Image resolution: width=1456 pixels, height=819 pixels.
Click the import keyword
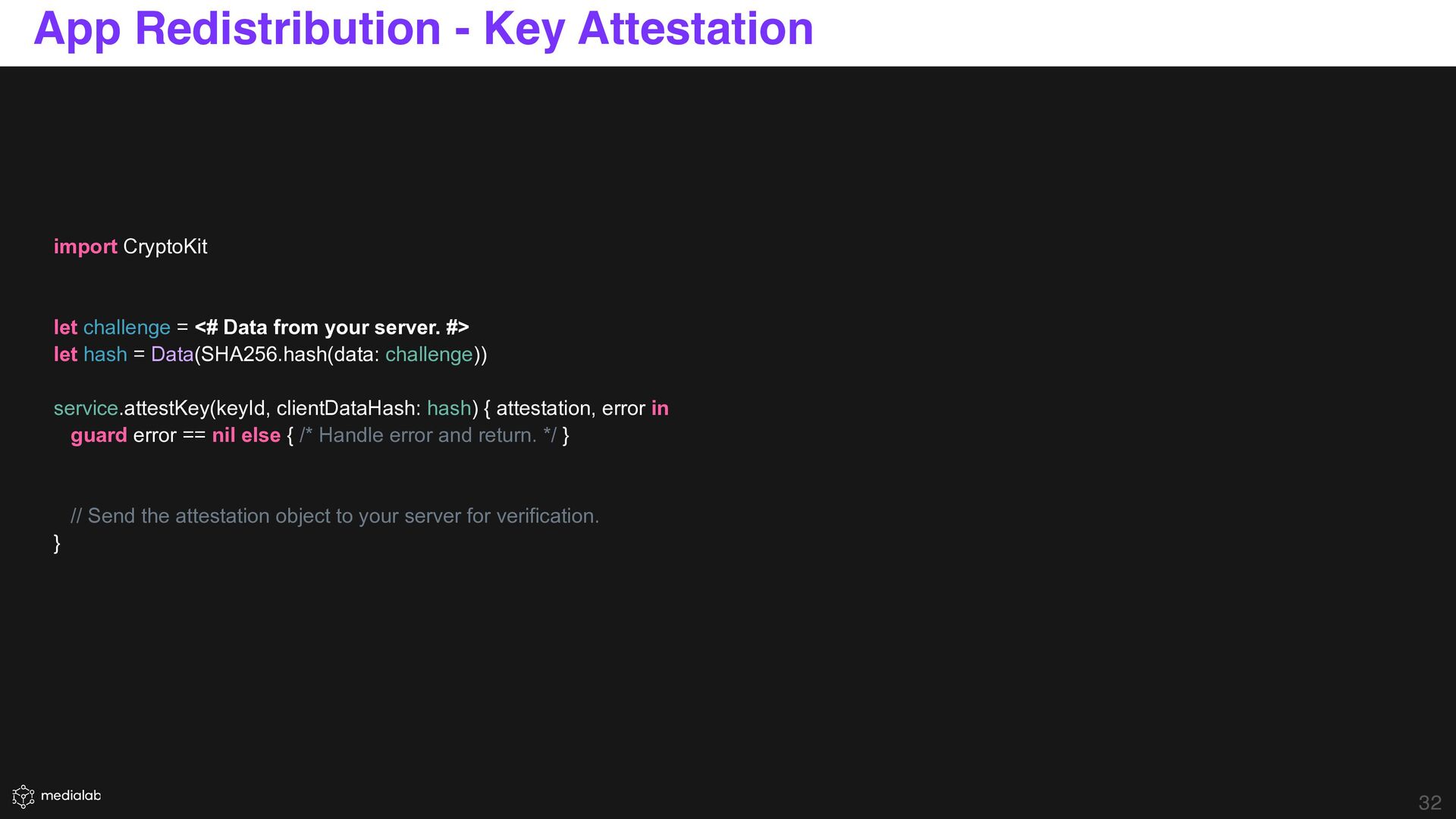pyautogui.click(x=85, y=247)
